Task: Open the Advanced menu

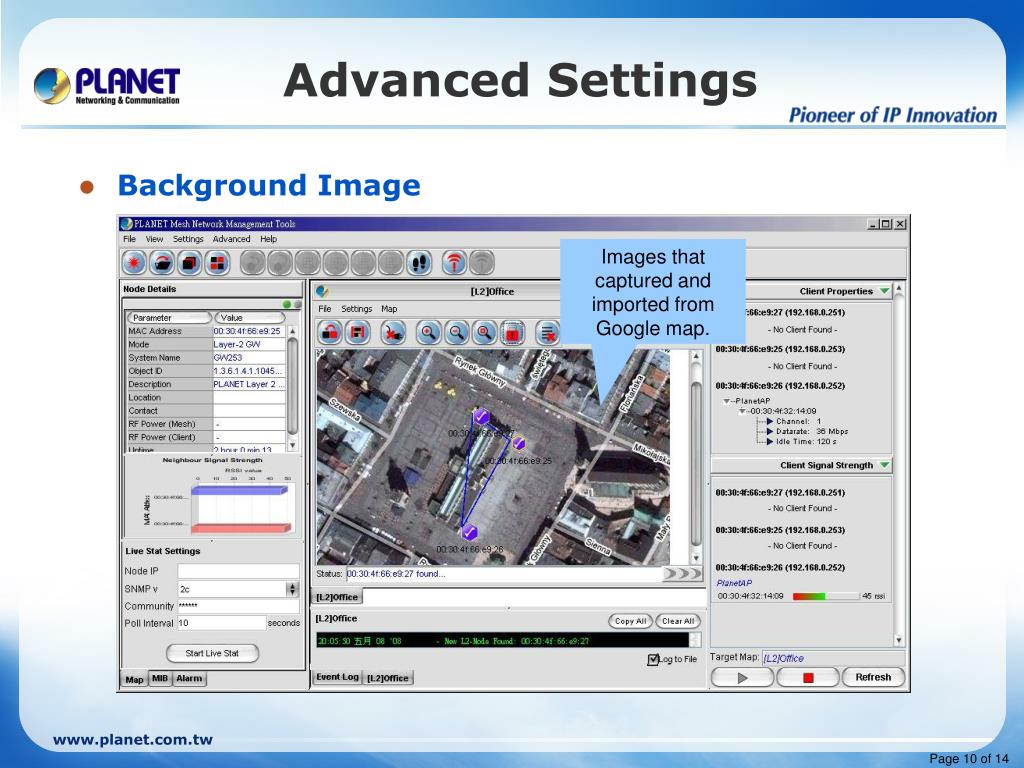Action: coord(231,239)
